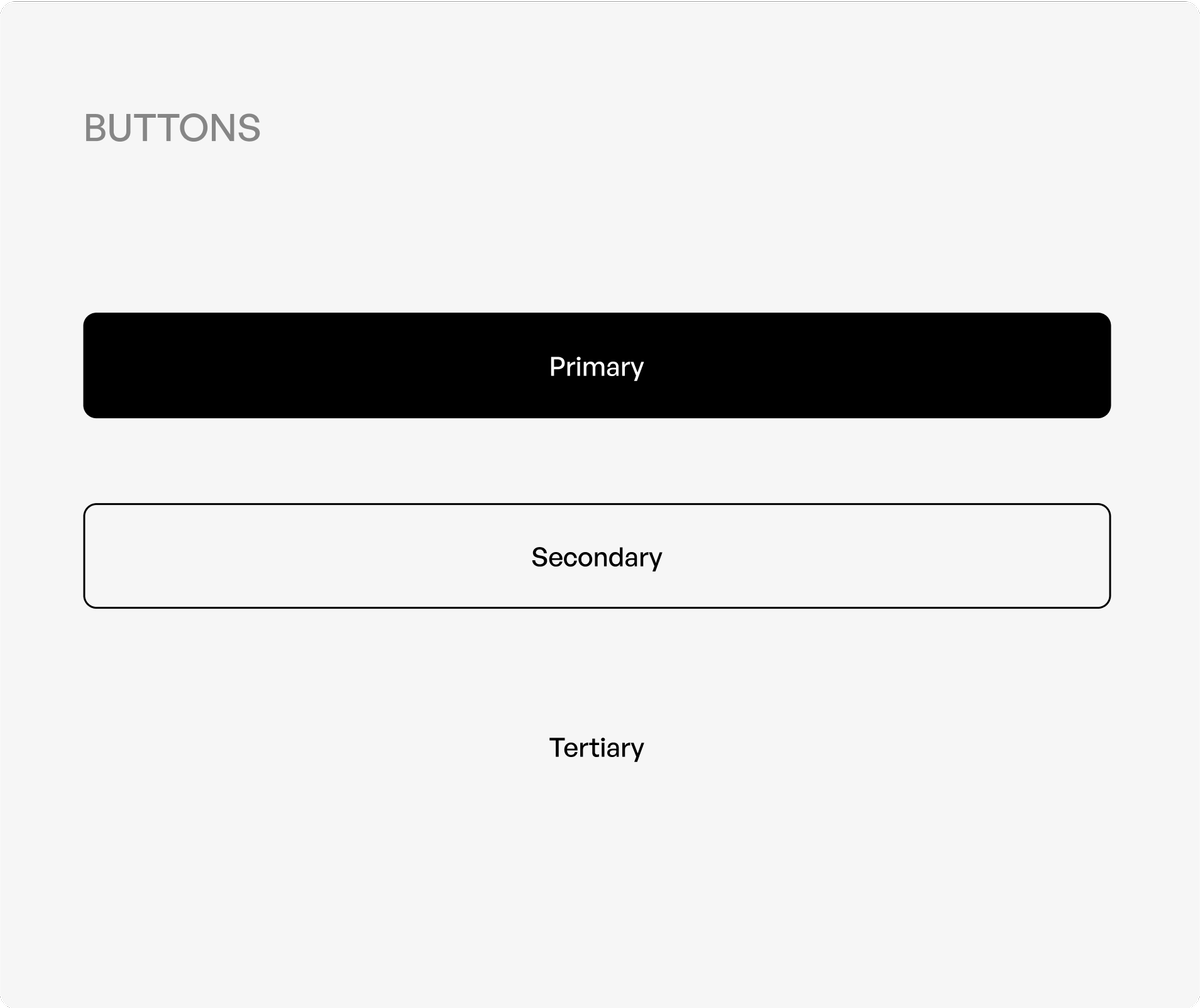Tap the Tertiary label

pos(596,747)
